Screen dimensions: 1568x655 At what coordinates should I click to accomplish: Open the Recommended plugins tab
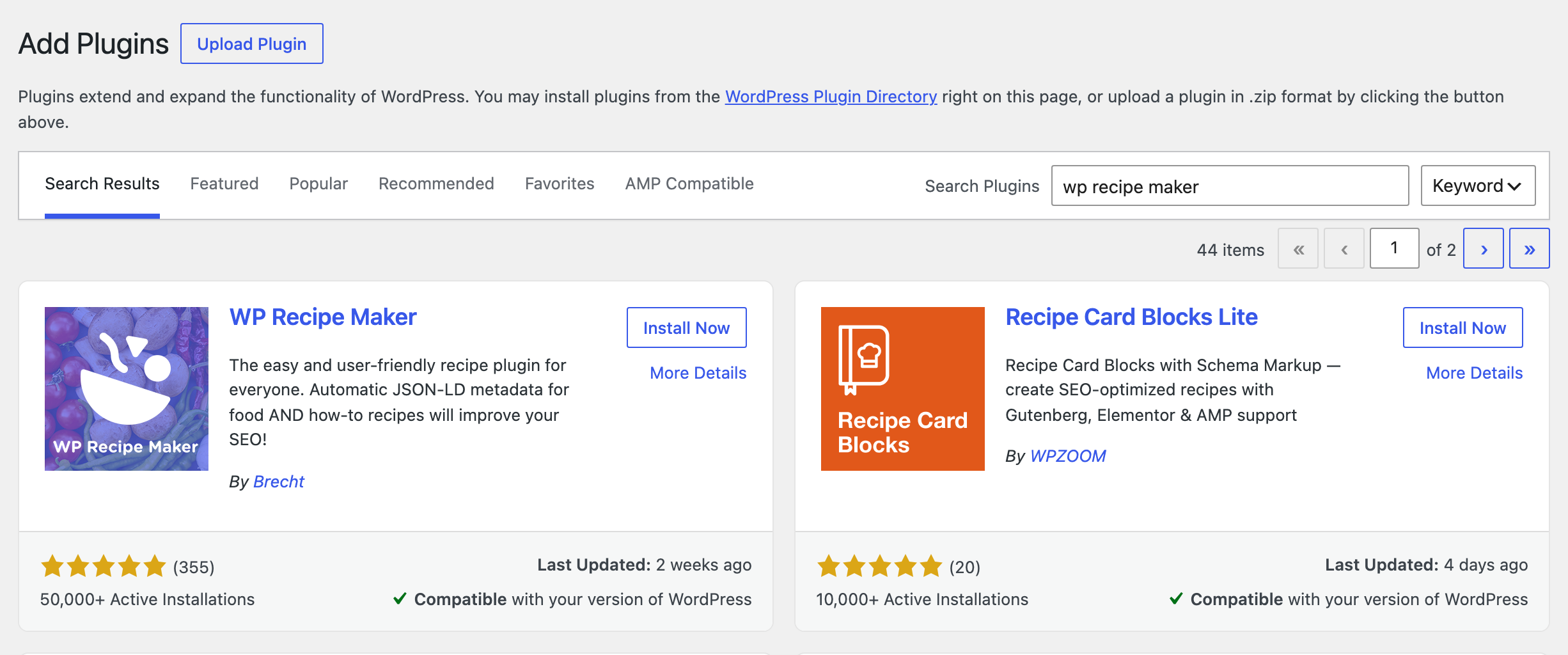tap(436, 184)
